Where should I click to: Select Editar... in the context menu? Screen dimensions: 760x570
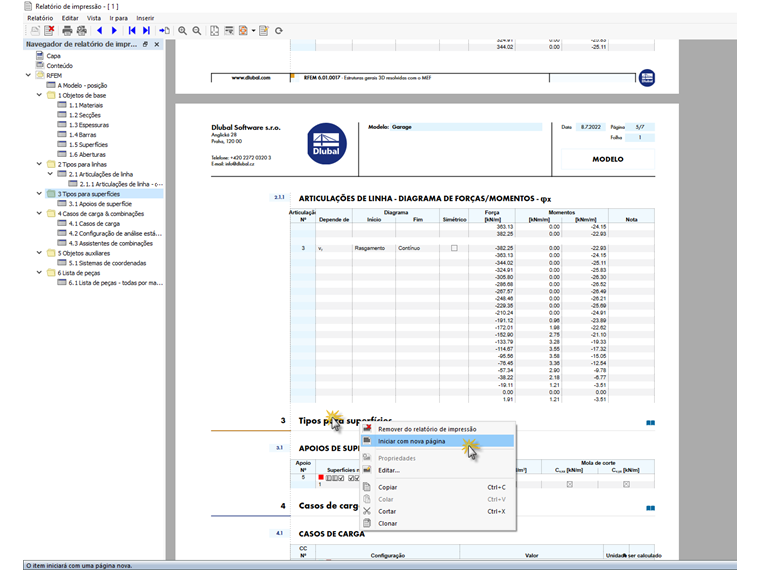(x=438, y=470)
